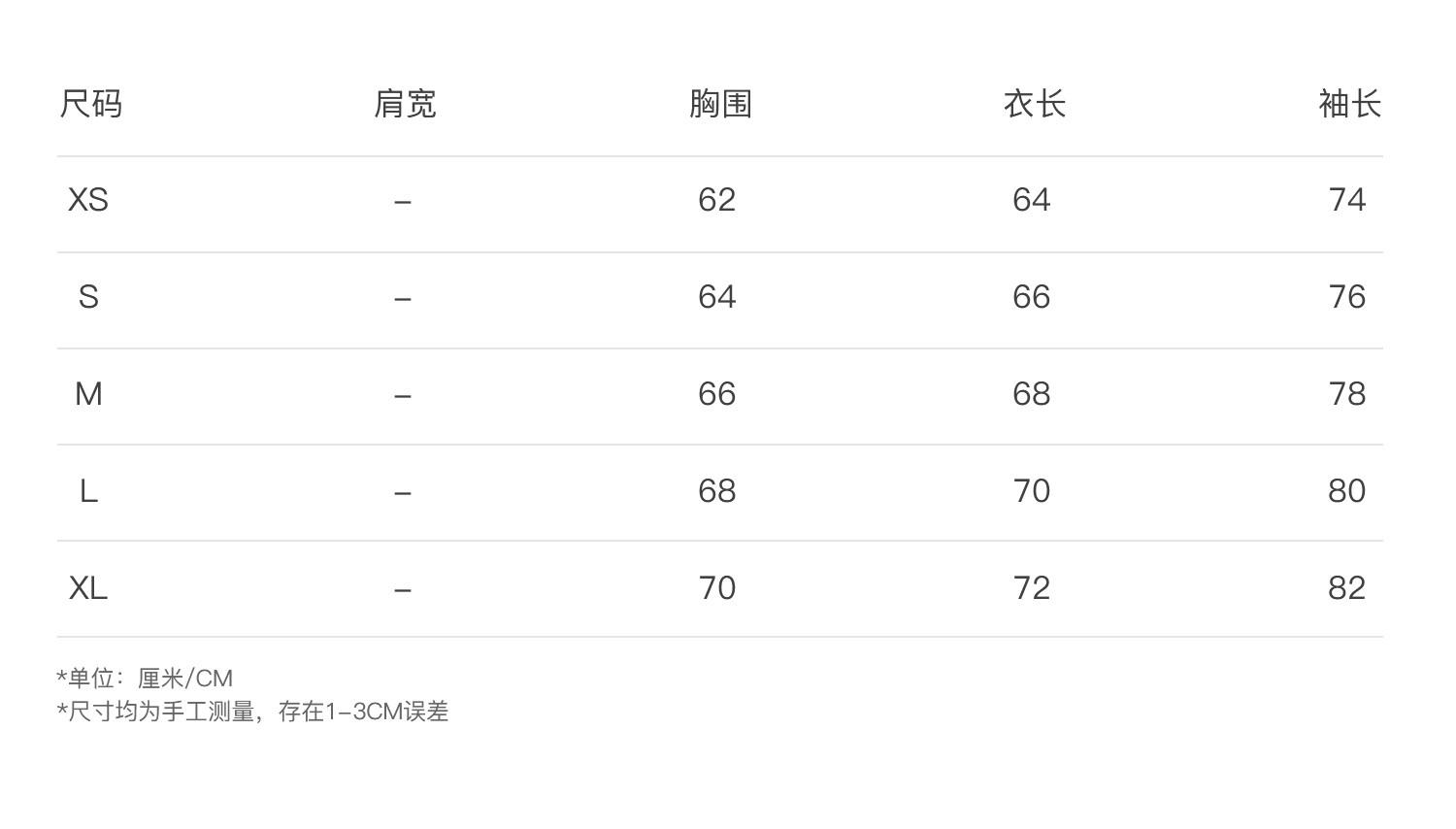Click the XL sleeve length value 82
This screenshot has width=1456, height=829.
coord(1346,588)
